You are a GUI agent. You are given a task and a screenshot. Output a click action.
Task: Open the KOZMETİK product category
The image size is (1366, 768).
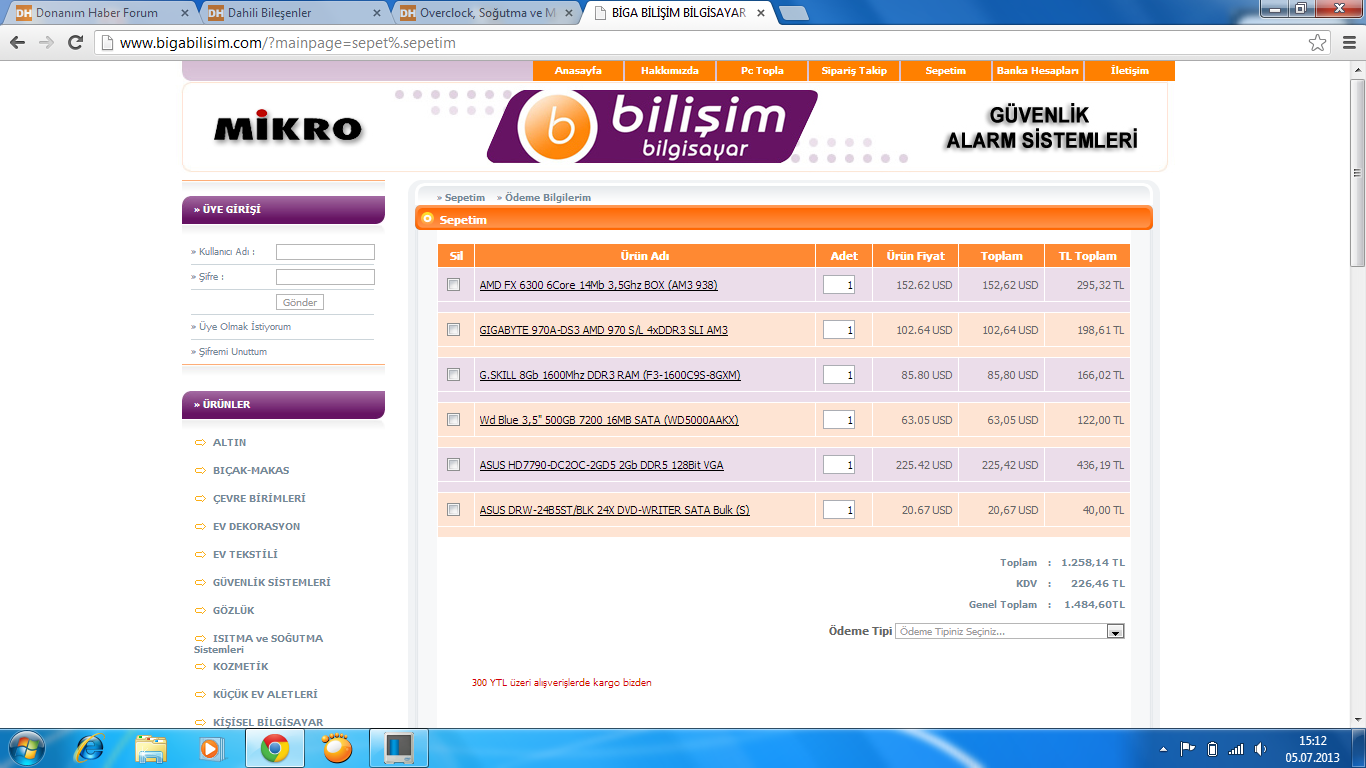pyautogui.click(x=240, y=666)
